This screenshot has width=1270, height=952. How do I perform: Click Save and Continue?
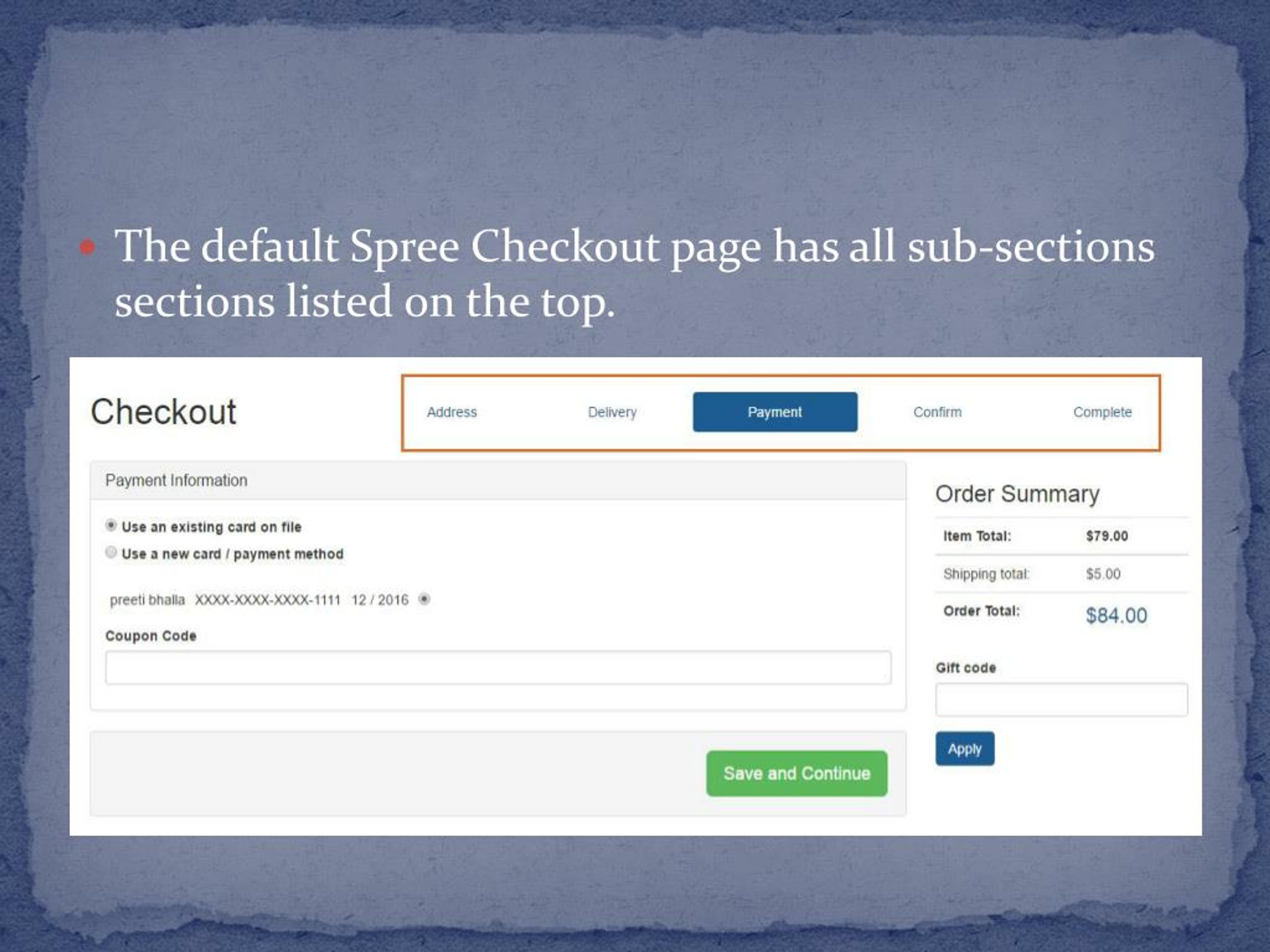[797, 773]
